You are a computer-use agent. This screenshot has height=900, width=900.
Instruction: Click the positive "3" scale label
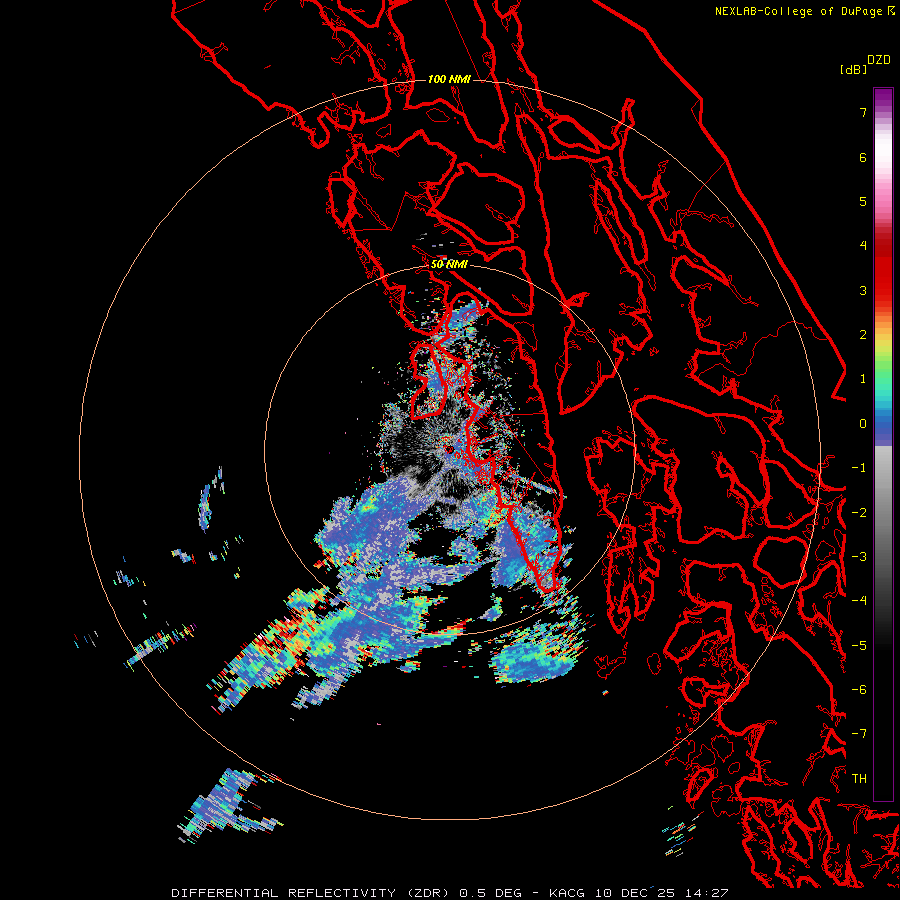[x=863, y=290]
